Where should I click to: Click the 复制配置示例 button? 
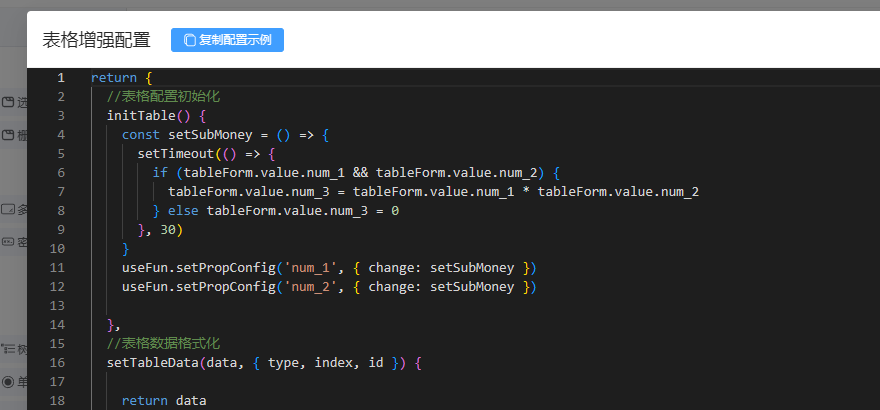tap(227, 40)
